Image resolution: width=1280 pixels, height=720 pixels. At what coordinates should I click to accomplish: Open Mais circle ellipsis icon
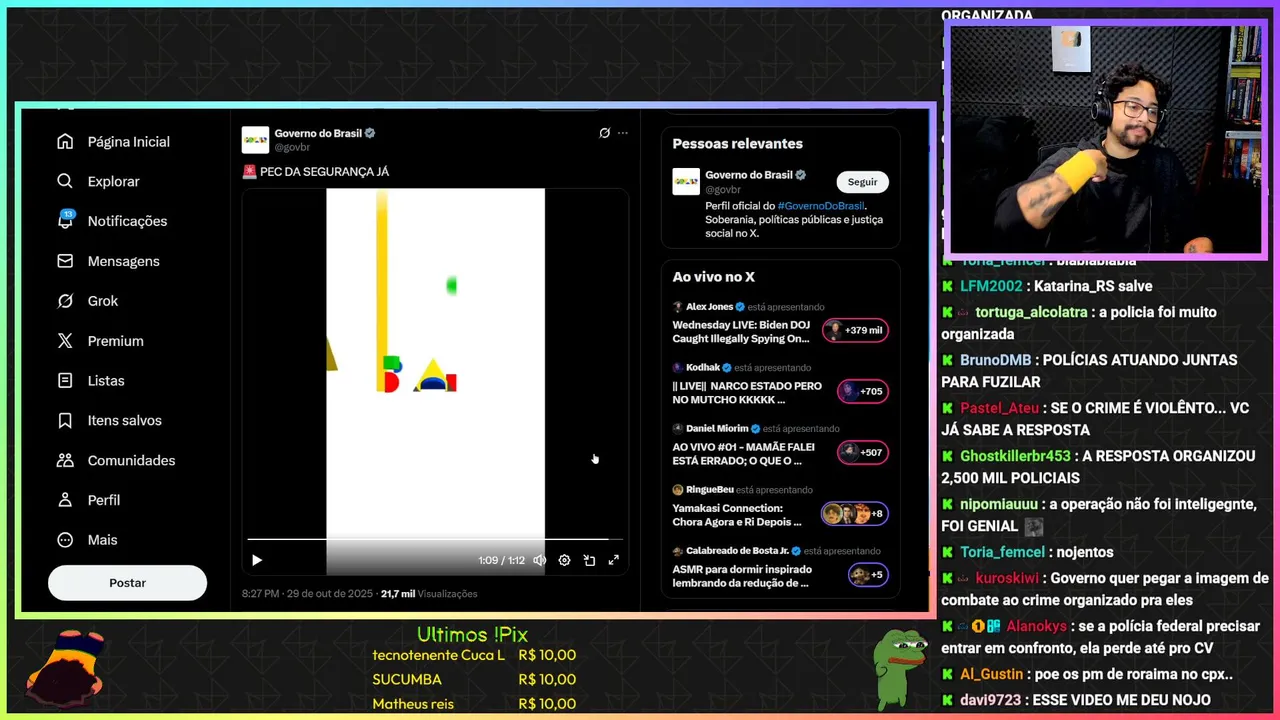click(x=65, y=540)
